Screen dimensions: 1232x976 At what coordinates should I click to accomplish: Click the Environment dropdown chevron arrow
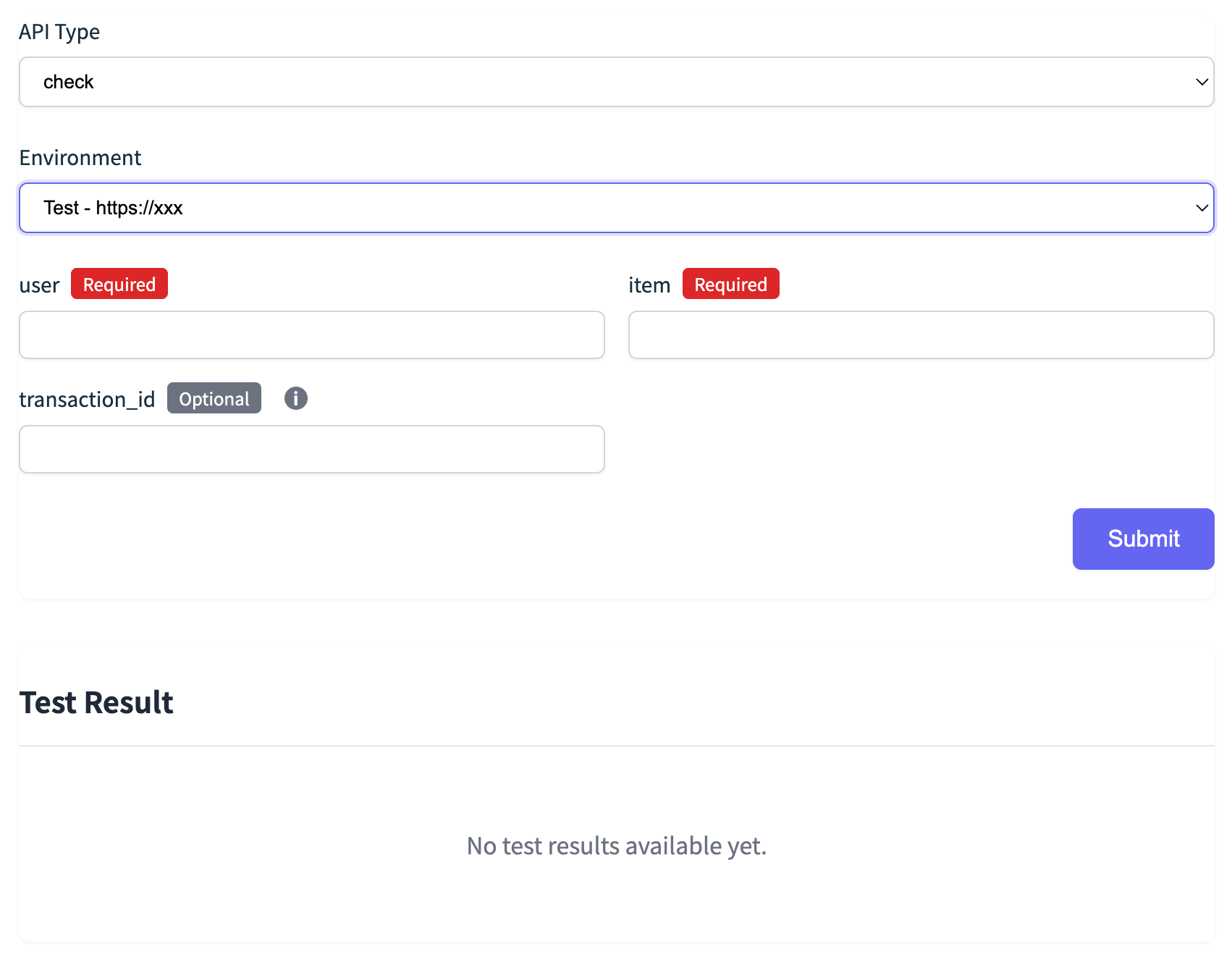[x=1202, y=208]
